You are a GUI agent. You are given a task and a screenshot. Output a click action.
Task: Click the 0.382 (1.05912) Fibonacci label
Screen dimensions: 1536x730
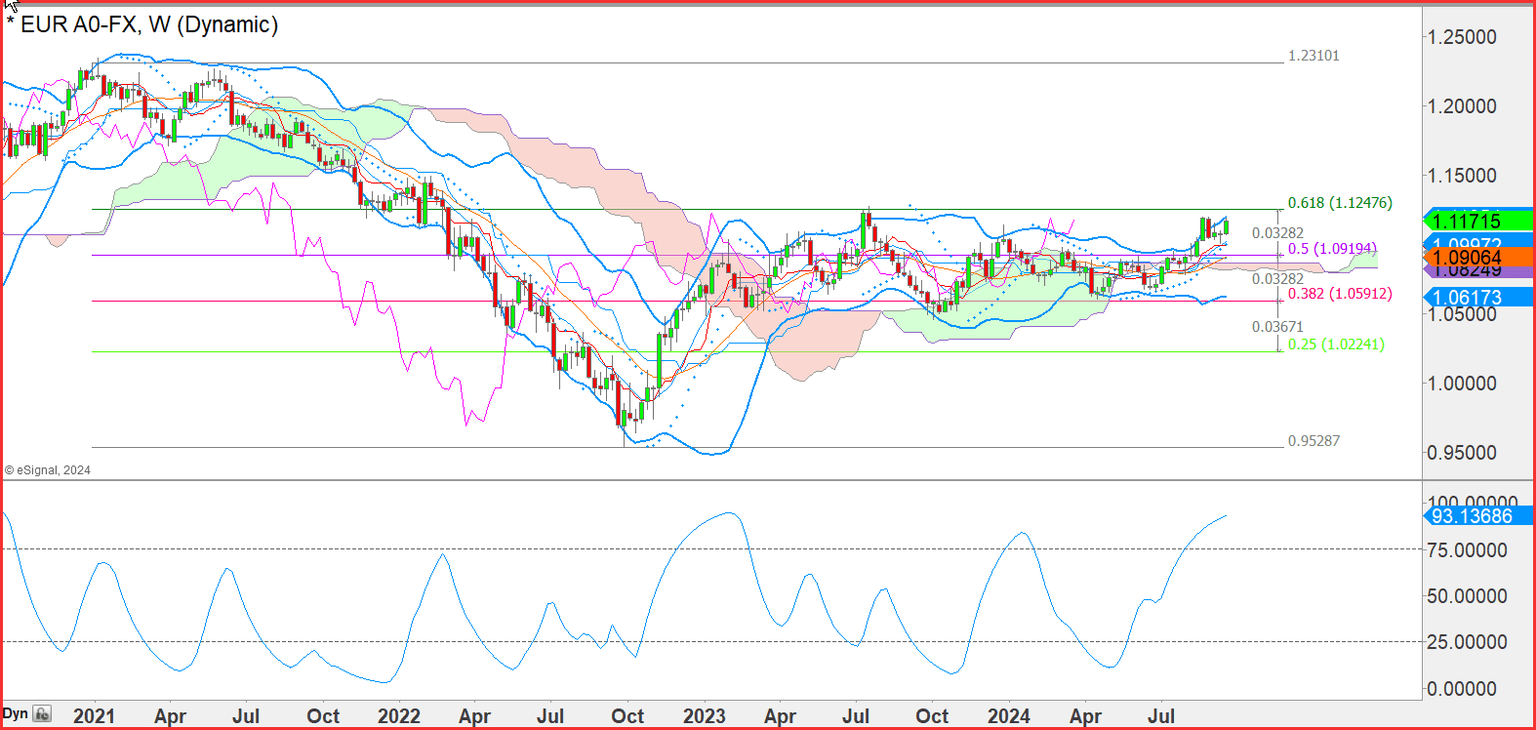click(1340, 294)
